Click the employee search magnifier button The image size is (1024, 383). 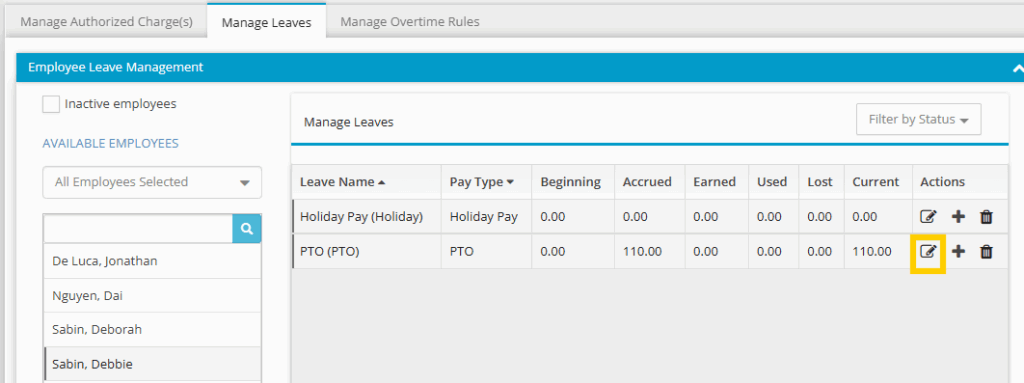tap(246, 229)
